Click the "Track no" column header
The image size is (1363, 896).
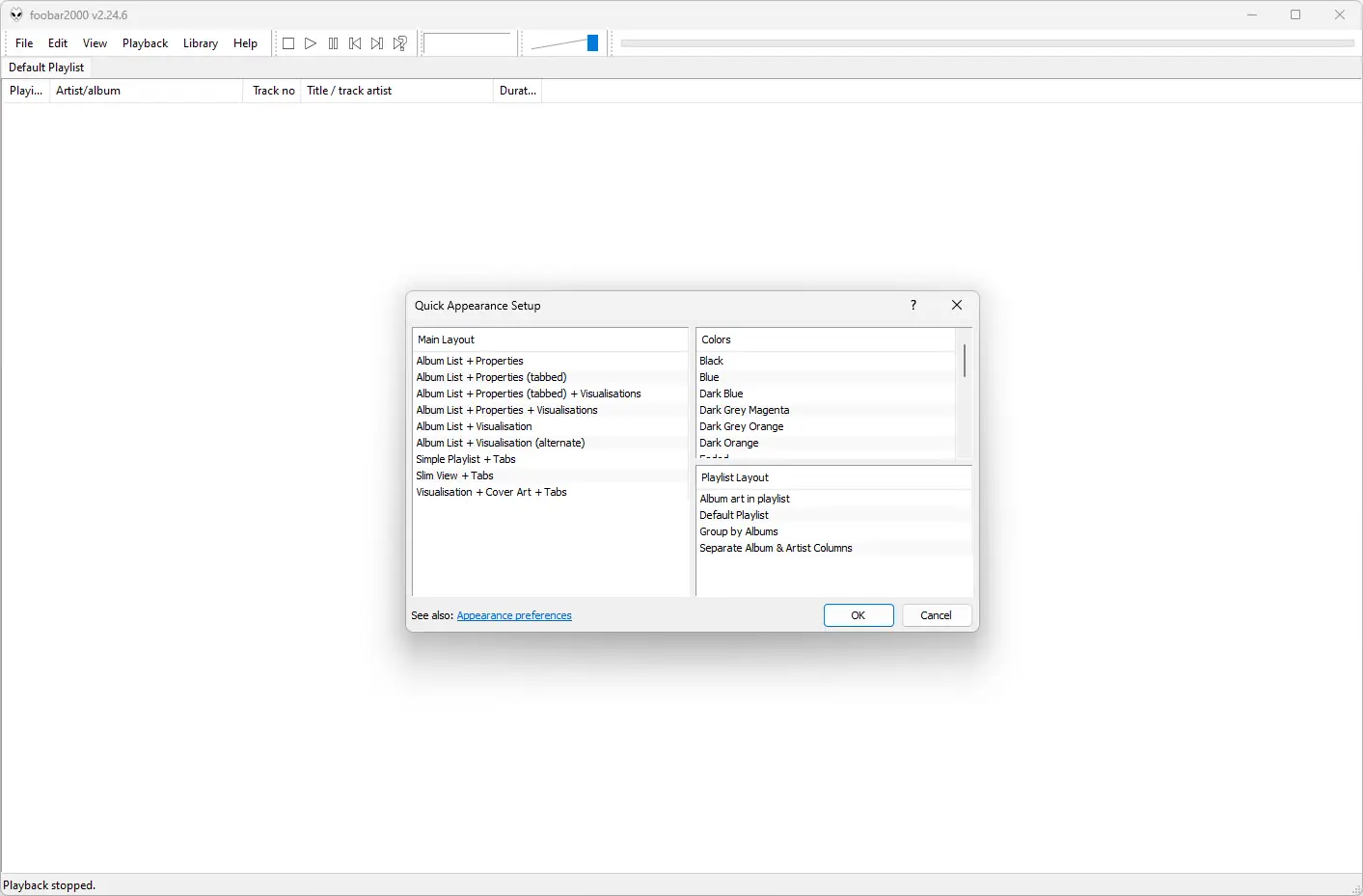point(273,91)
